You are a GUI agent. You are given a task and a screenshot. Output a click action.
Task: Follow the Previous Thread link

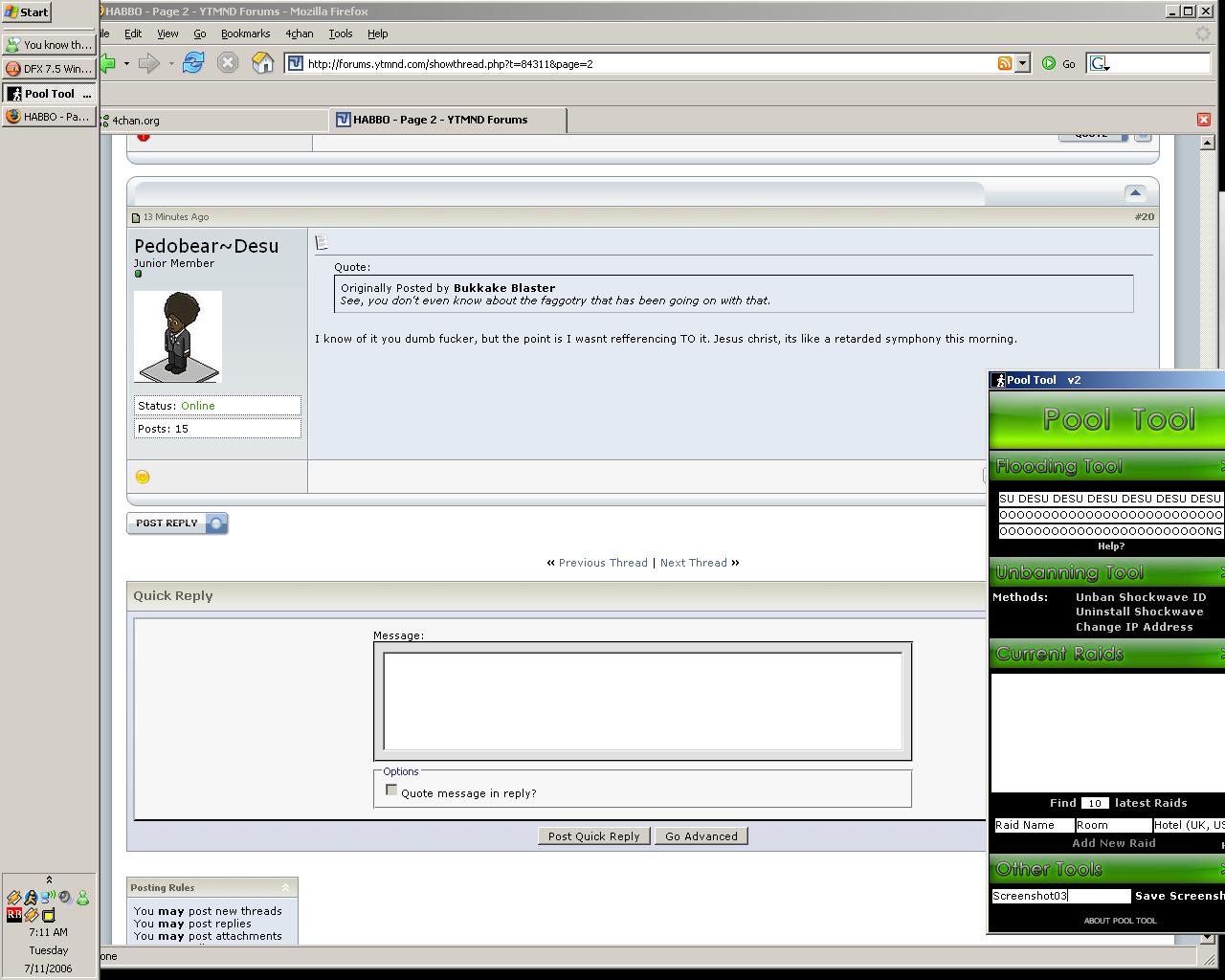coord(603,563)
